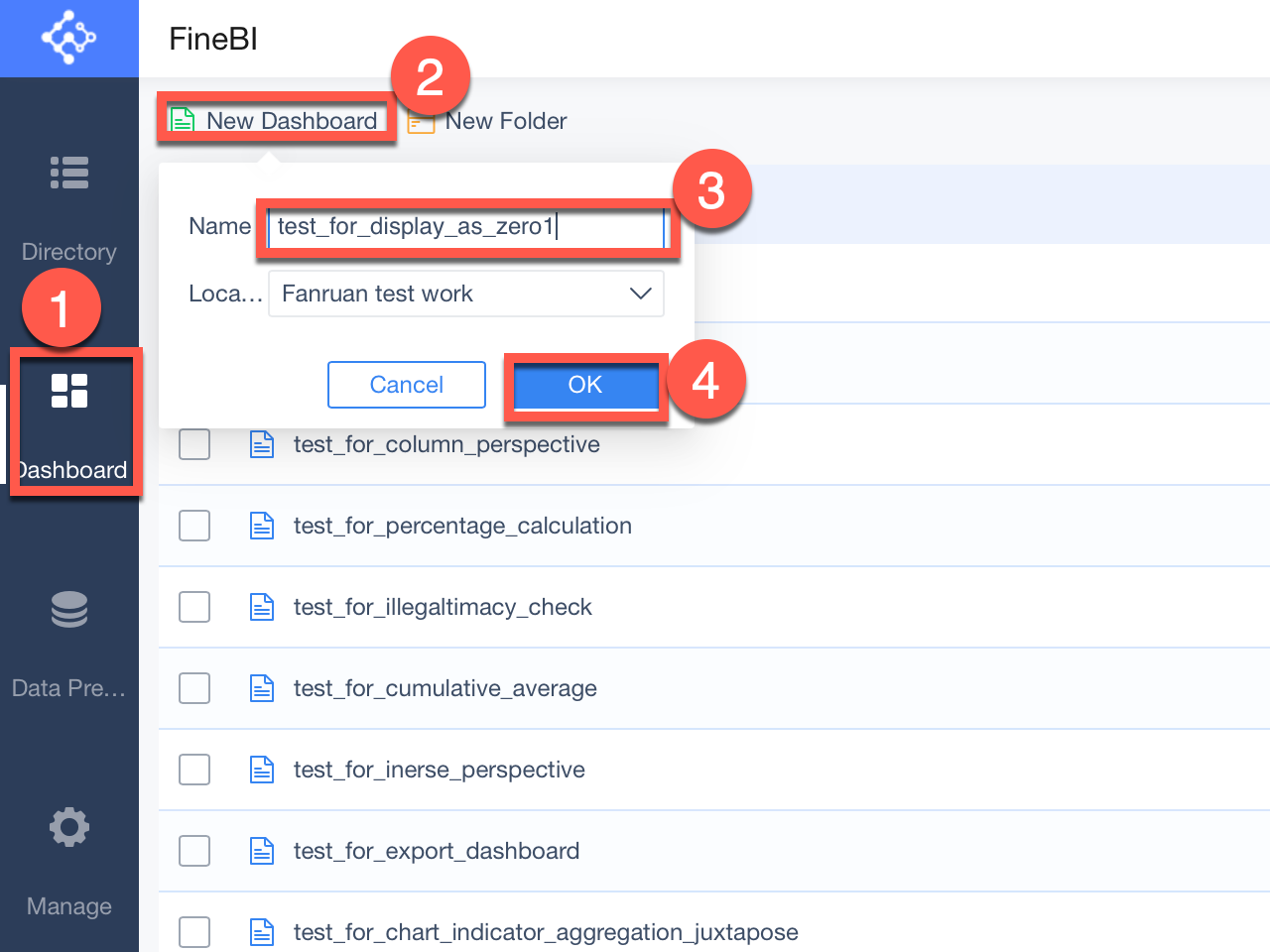Click the New Folder orange icon
The image size is (1270, 952).
[x=420, y=120]
